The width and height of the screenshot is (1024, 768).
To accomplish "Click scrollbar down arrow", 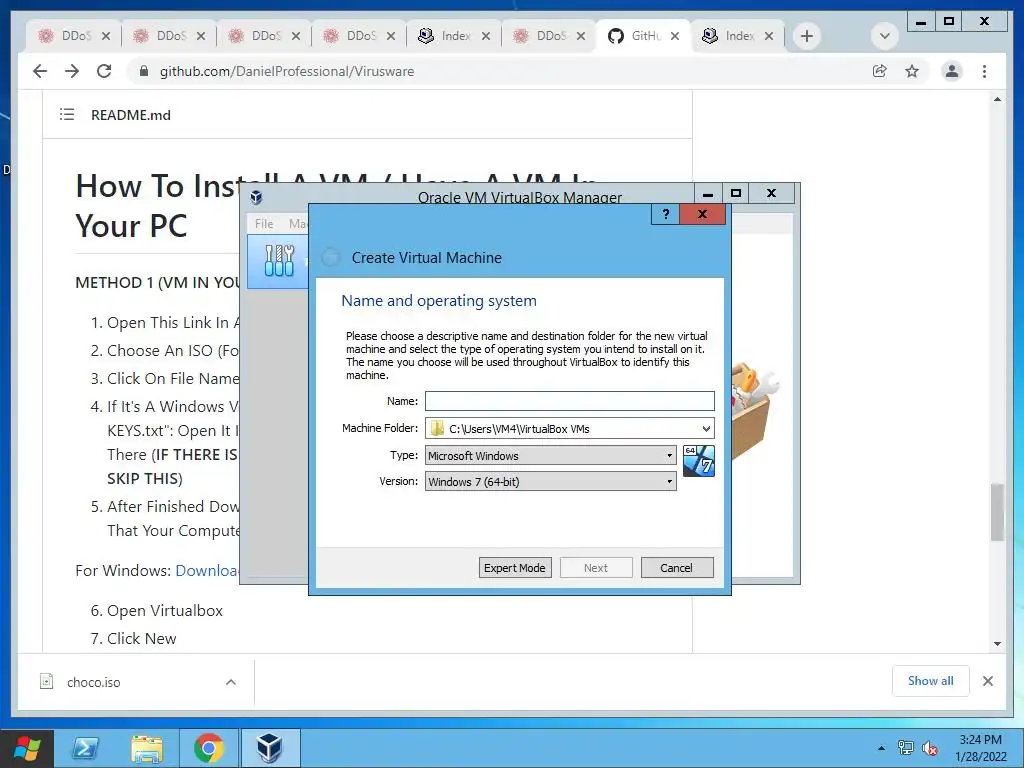I will (997, 643).
